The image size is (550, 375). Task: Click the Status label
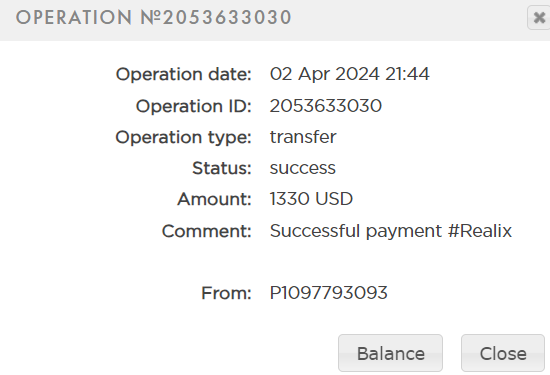[x=222, y=168]
